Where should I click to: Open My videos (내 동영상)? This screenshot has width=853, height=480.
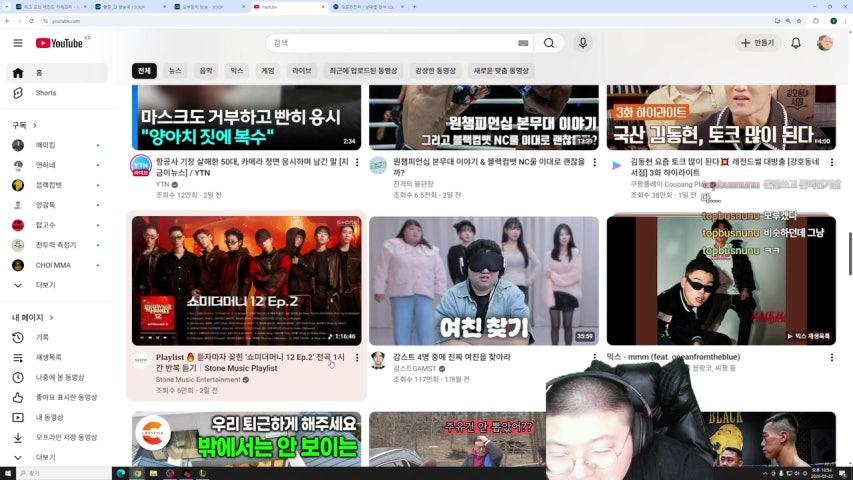pyautogui.click(x=57, y=417)
